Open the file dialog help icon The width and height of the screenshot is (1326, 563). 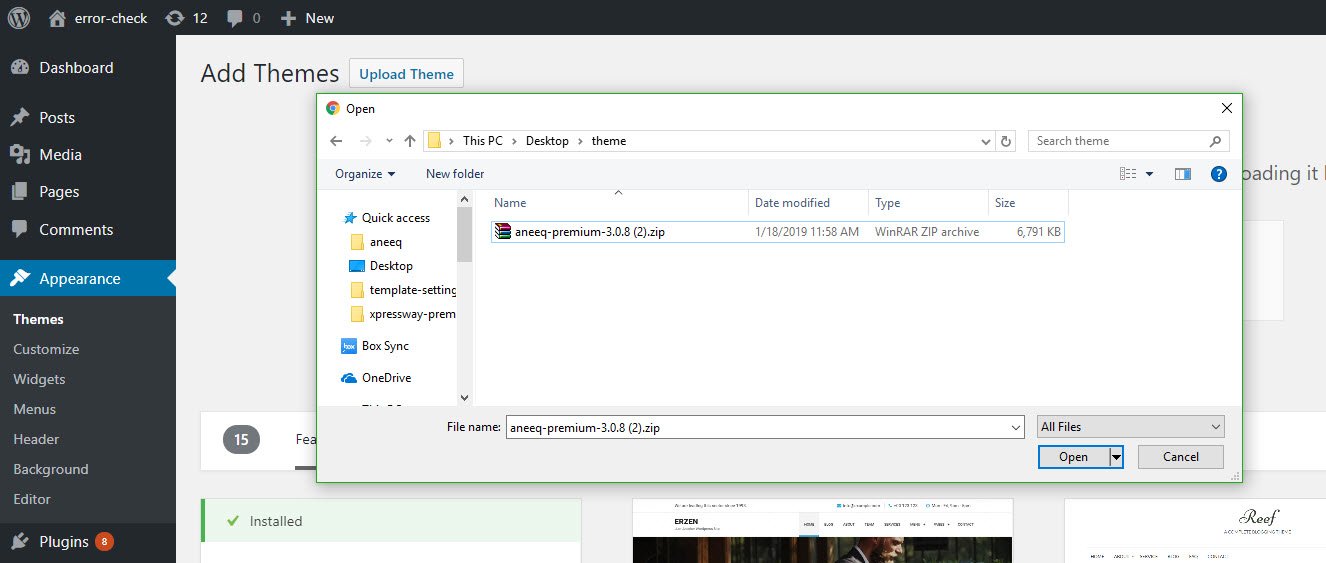1218,174
